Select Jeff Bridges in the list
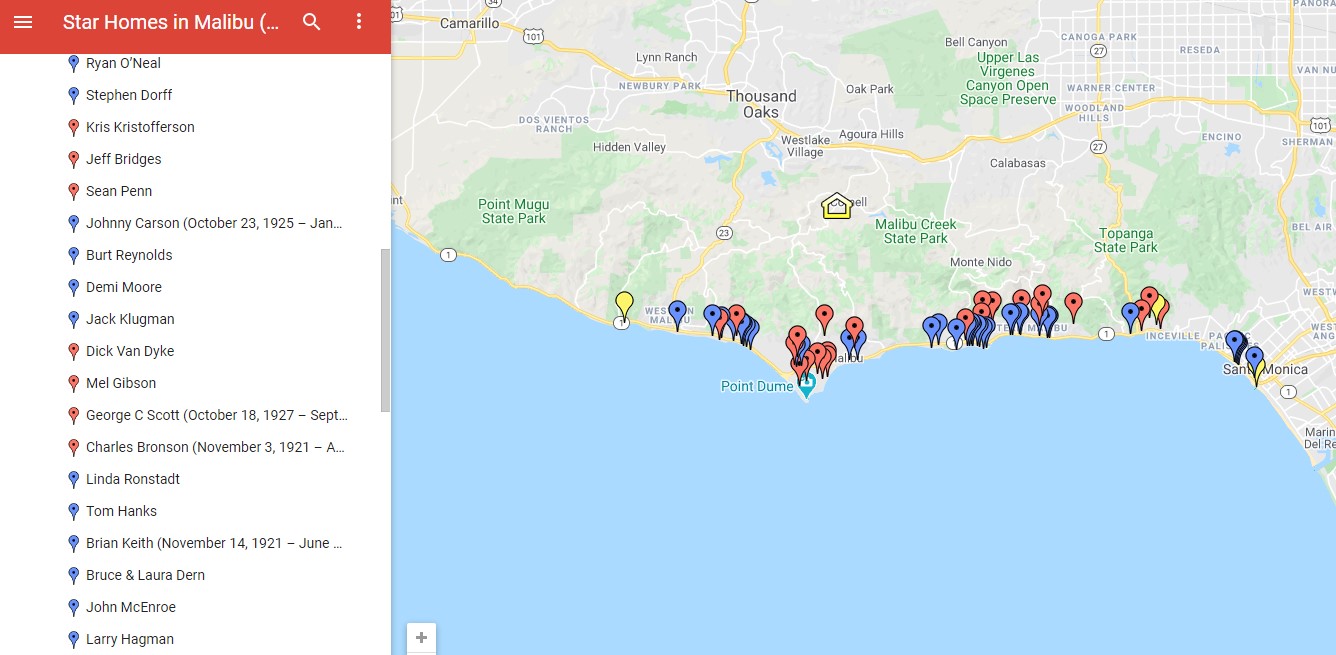1336x655 pixels. 123,159
